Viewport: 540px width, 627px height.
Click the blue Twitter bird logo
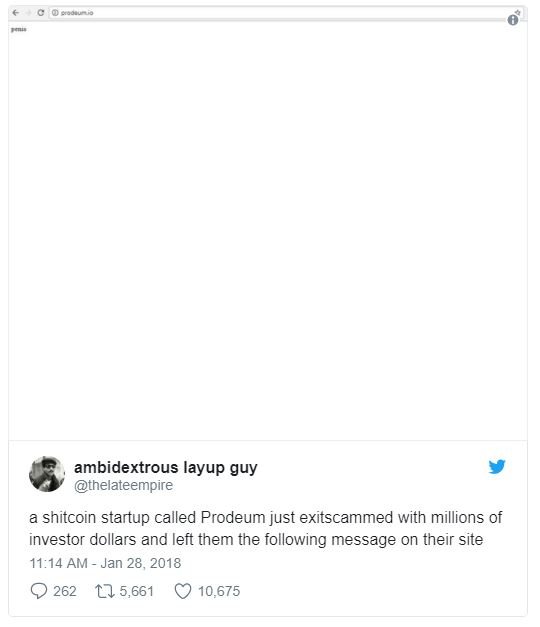(497, 467)
